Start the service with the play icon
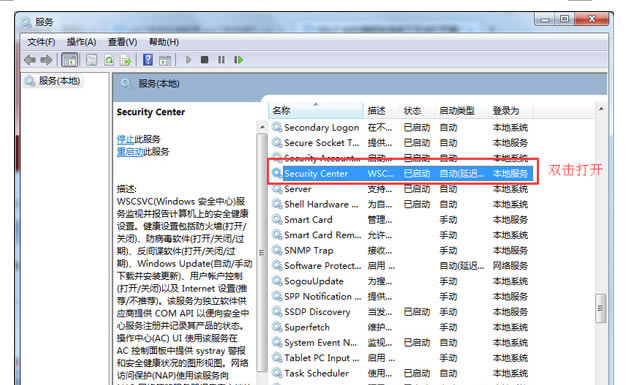Screen dimensions: 633x385 point(188,60)
